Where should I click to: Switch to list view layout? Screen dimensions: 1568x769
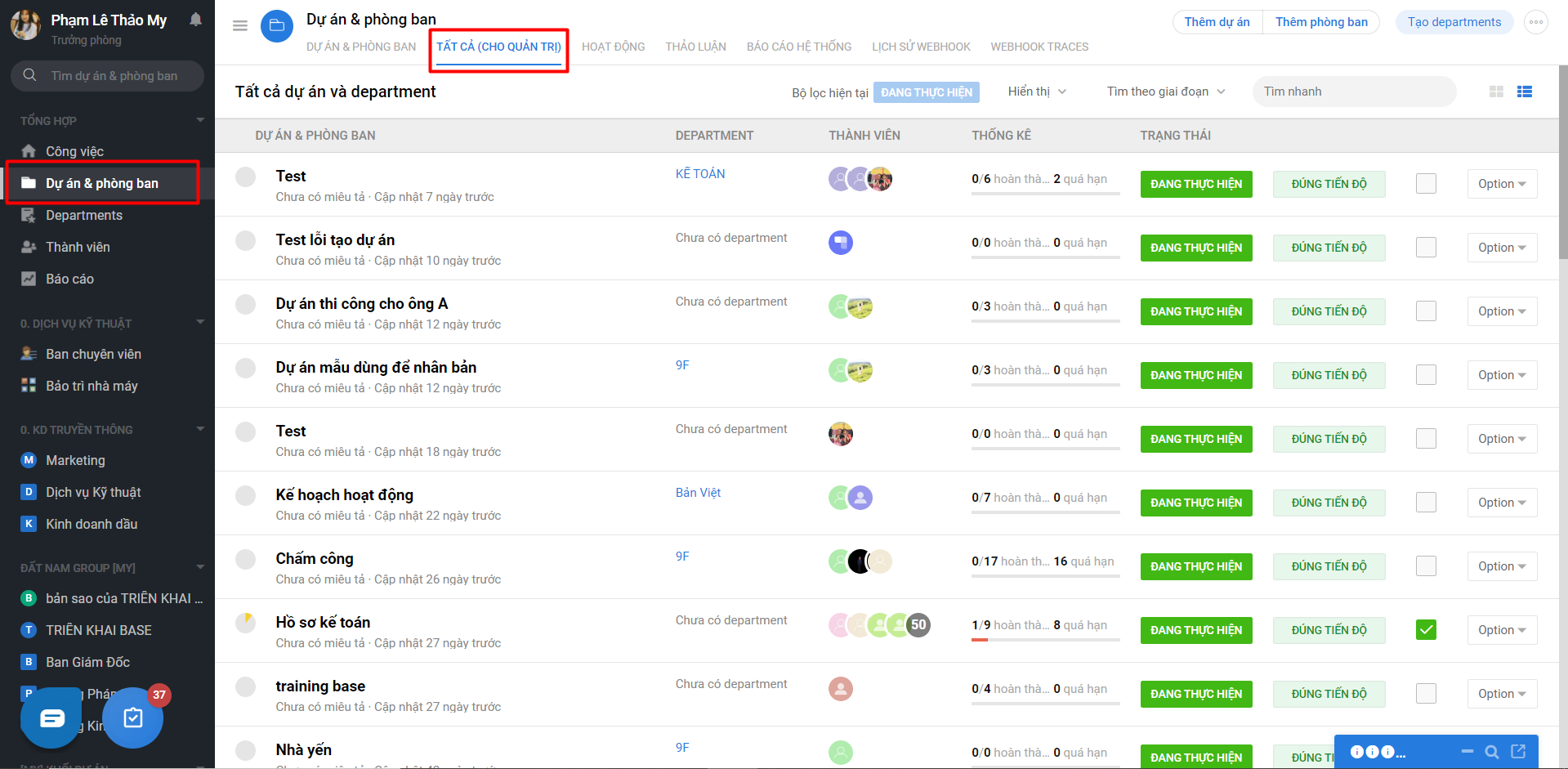coord(1525,92)
